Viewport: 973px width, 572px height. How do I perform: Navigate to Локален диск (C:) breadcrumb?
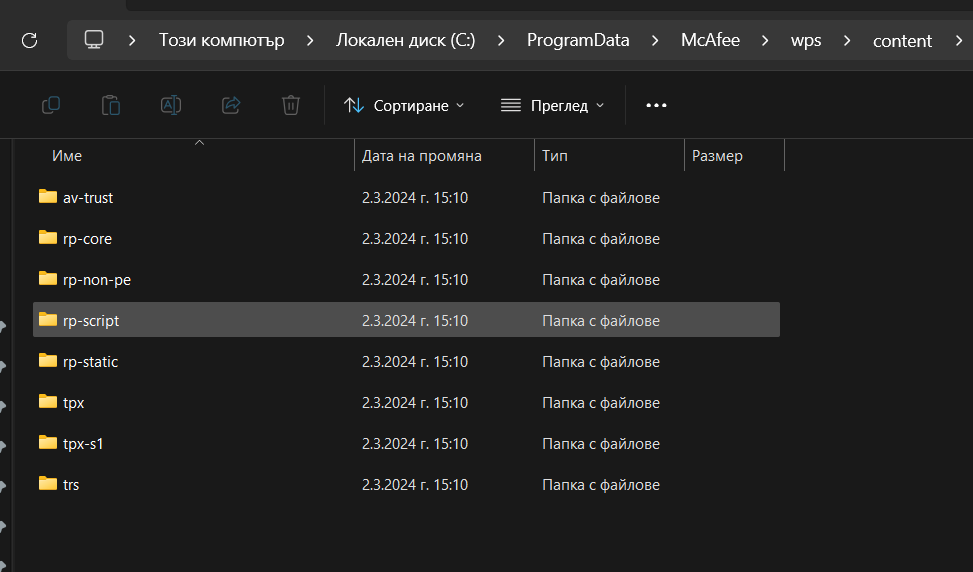click(405, 40)
